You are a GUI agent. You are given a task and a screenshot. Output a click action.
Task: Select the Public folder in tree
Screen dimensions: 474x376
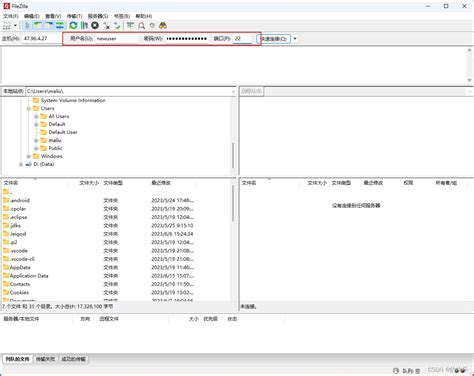55,148
